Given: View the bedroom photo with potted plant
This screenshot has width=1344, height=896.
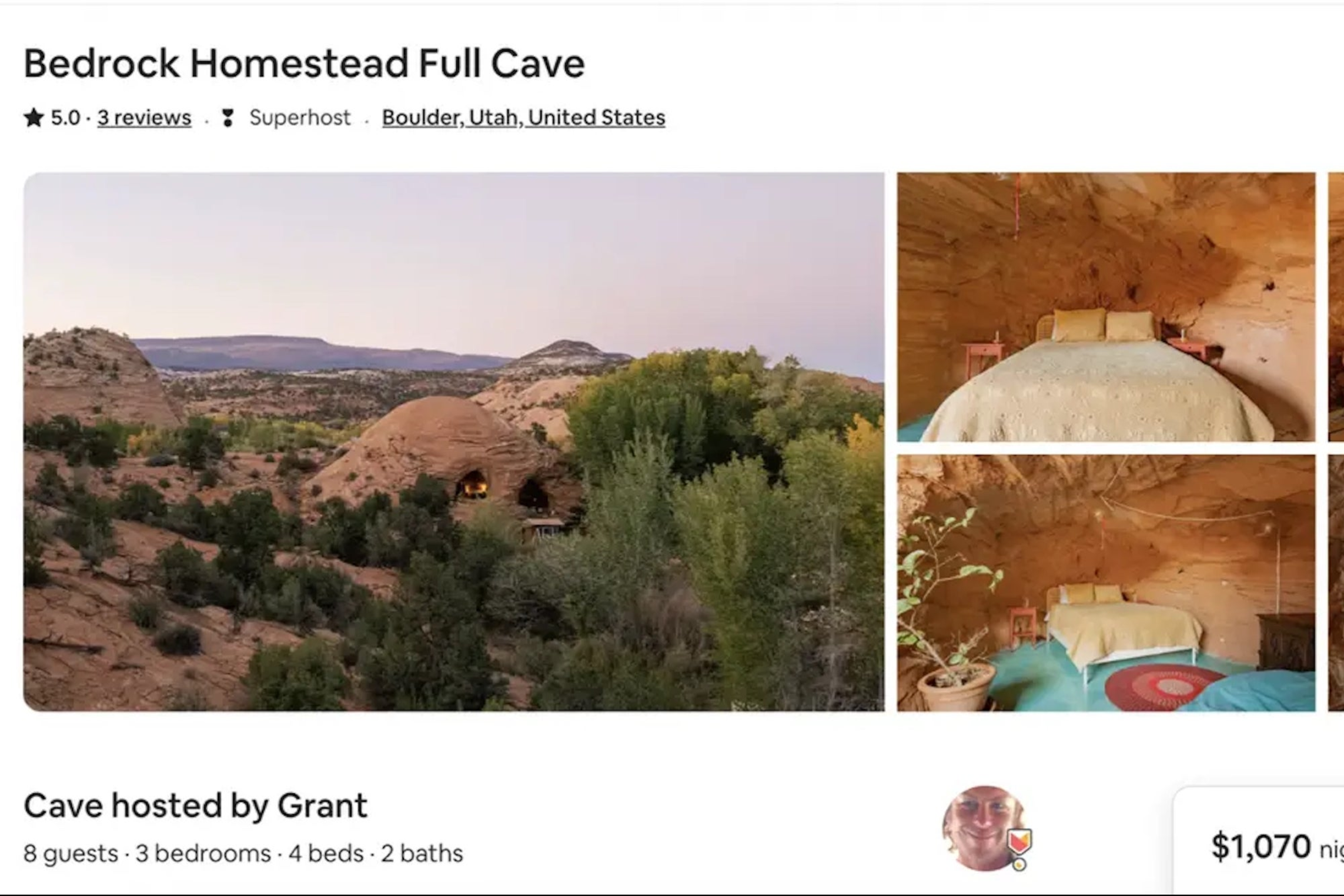Looking at the screenshot, I should (x=1105, y=583).
